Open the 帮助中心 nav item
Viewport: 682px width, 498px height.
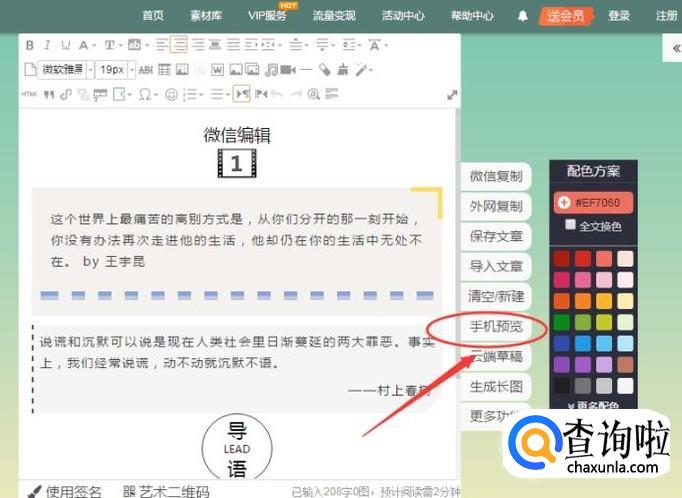tap(472, 16)
